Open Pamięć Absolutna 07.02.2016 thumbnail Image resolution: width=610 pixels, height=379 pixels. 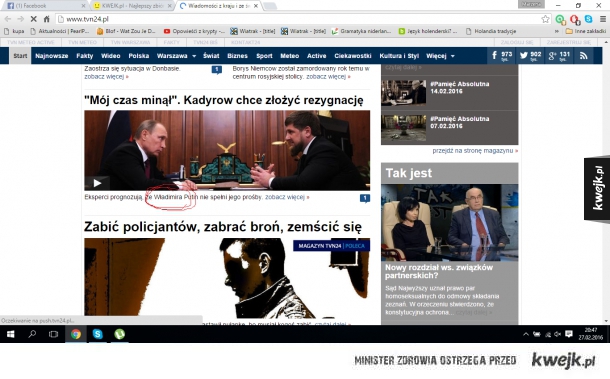click(403, 127)
